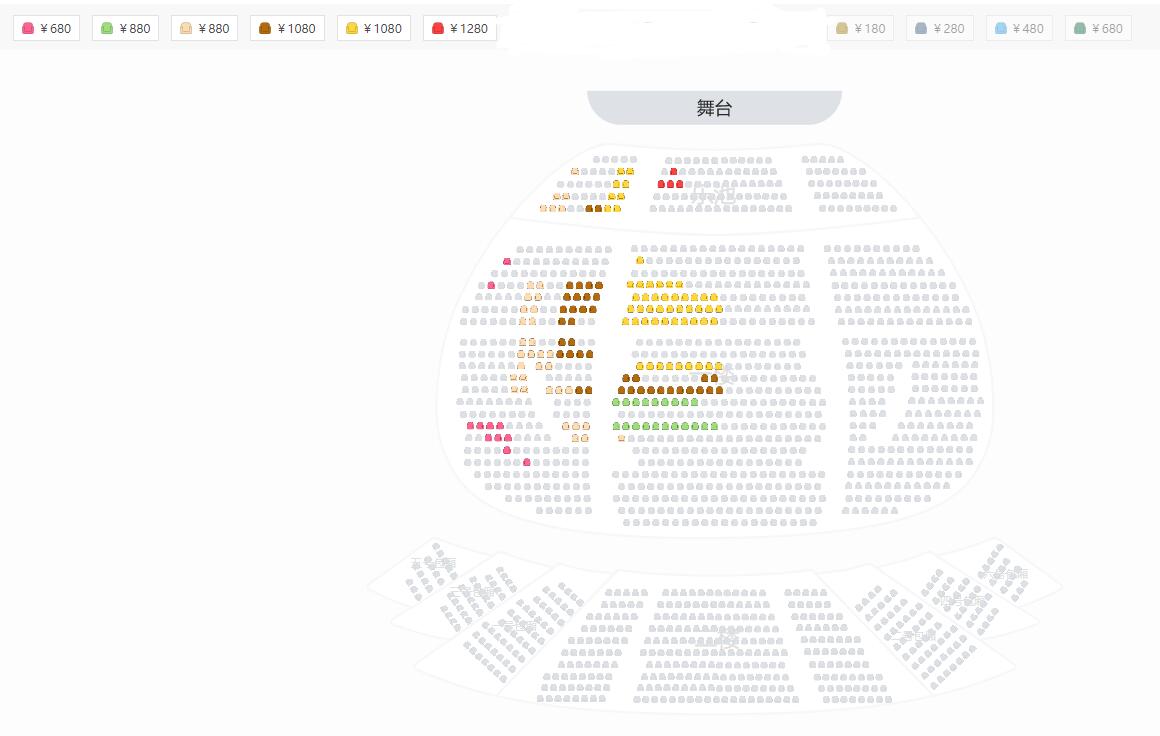Select the lowest isolated pink seat on the left
The width and height of the screenshot is (1160, 736).
tap(527, 462)
